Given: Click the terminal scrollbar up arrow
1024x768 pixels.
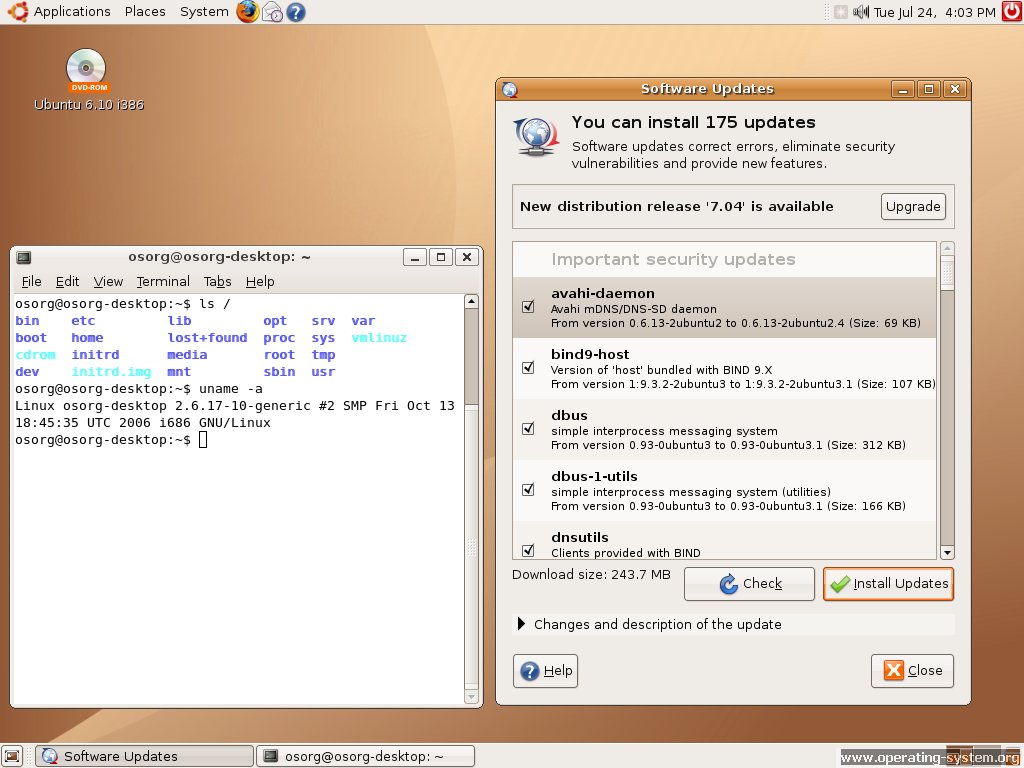Looking at the screenshot, I should (x=471, y=301).
